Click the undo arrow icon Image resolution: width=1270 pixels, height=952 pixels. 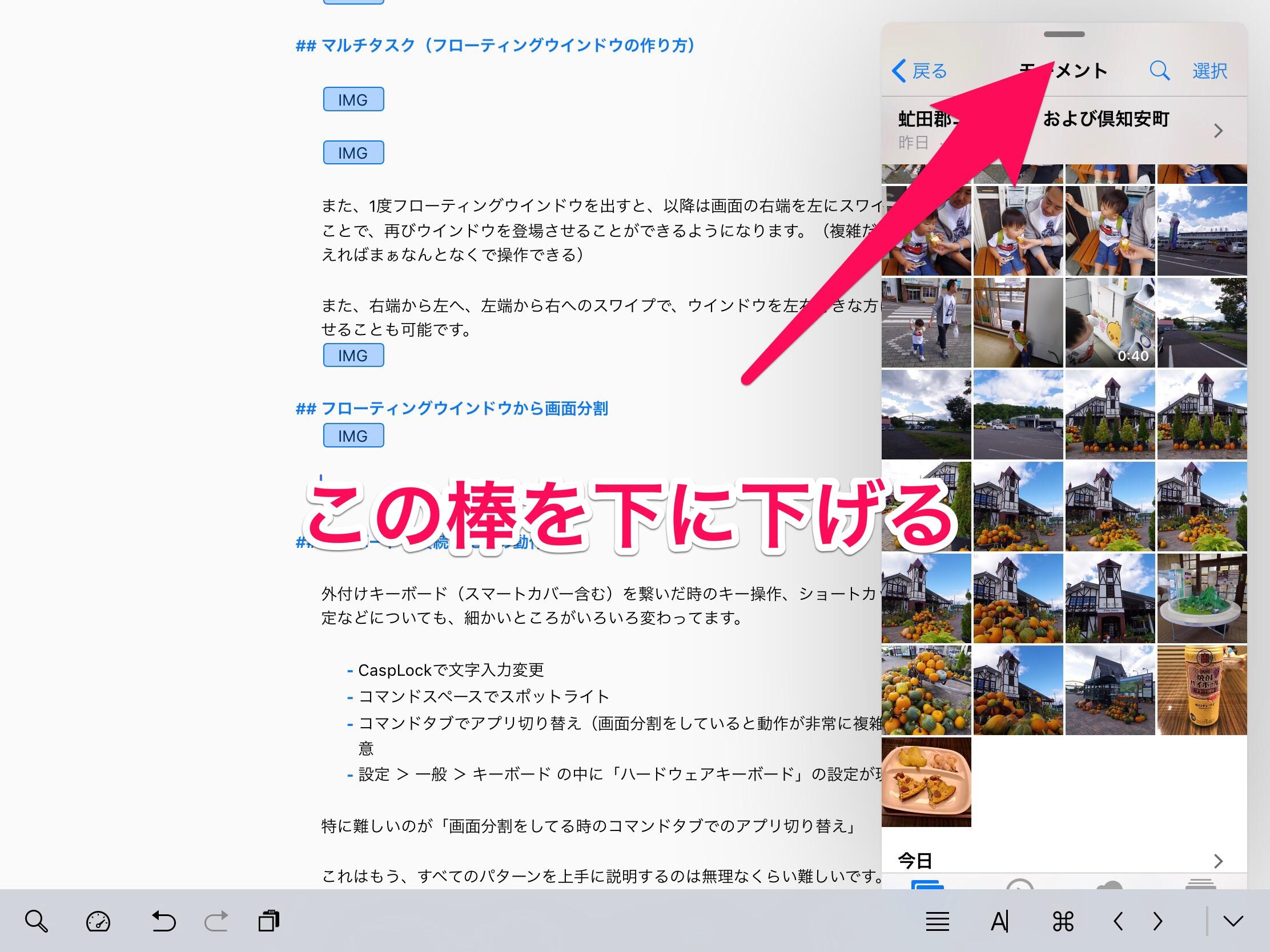click(163, 922)
